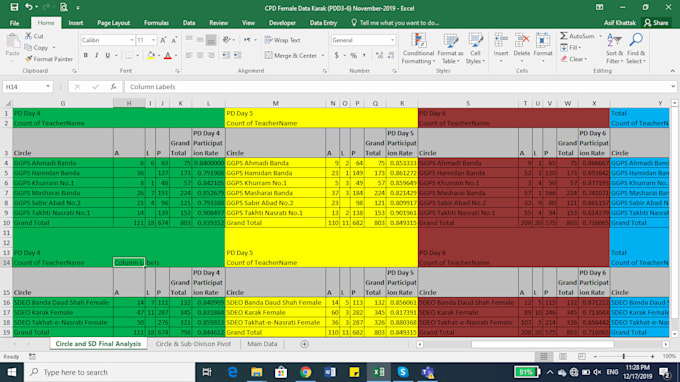Screen dimensions: 680x382
Task: Open Find & Select magnifier
Action: 636,49
